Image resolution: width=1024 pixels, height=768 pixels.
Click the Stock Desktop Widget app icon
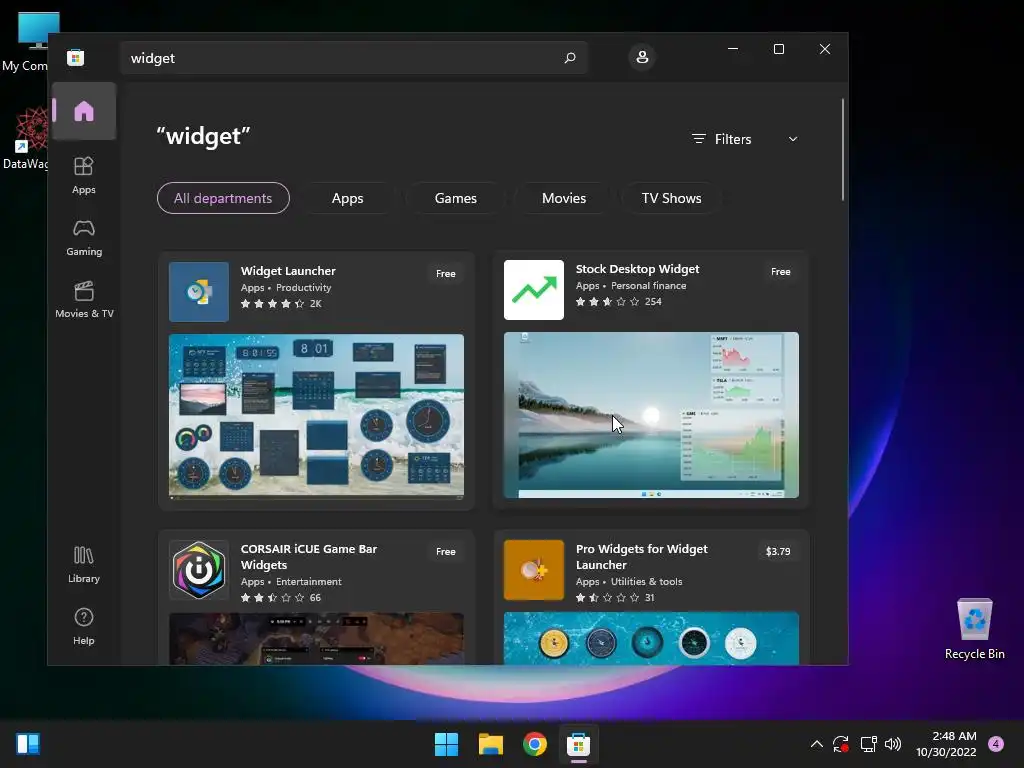(x=534, y=290)
